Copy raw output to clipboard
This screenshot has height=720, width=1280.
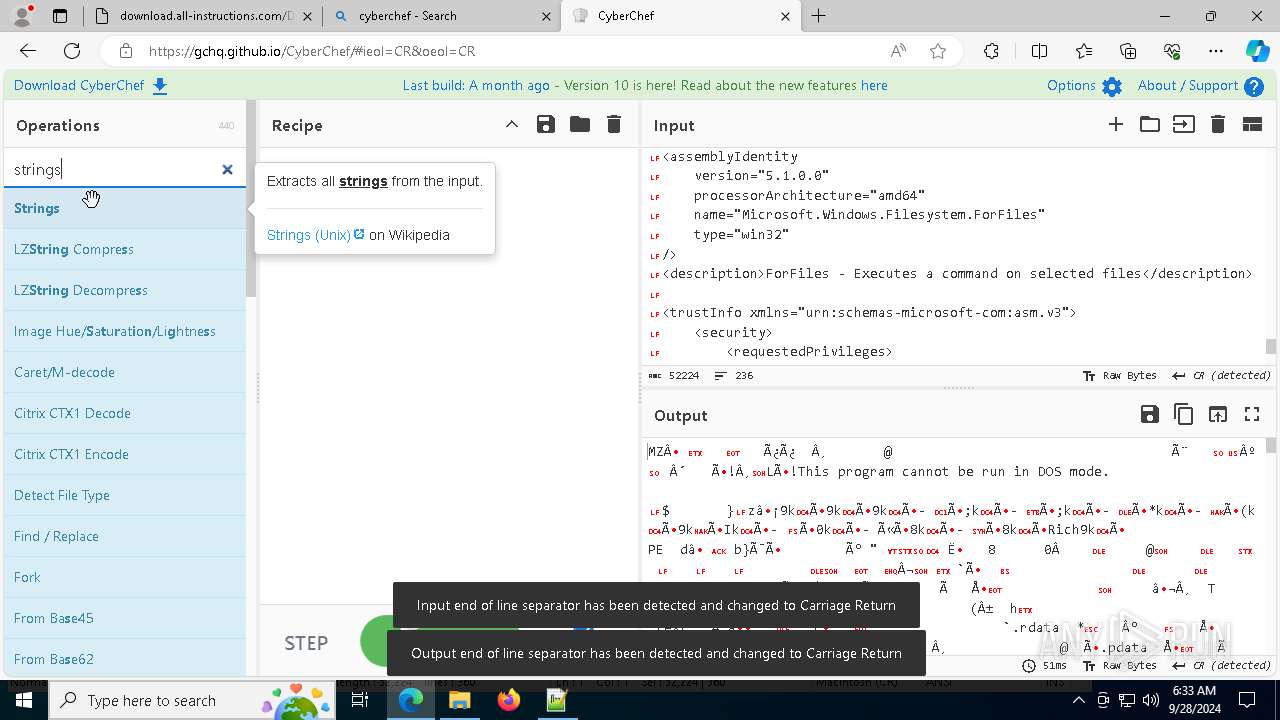1183,414
